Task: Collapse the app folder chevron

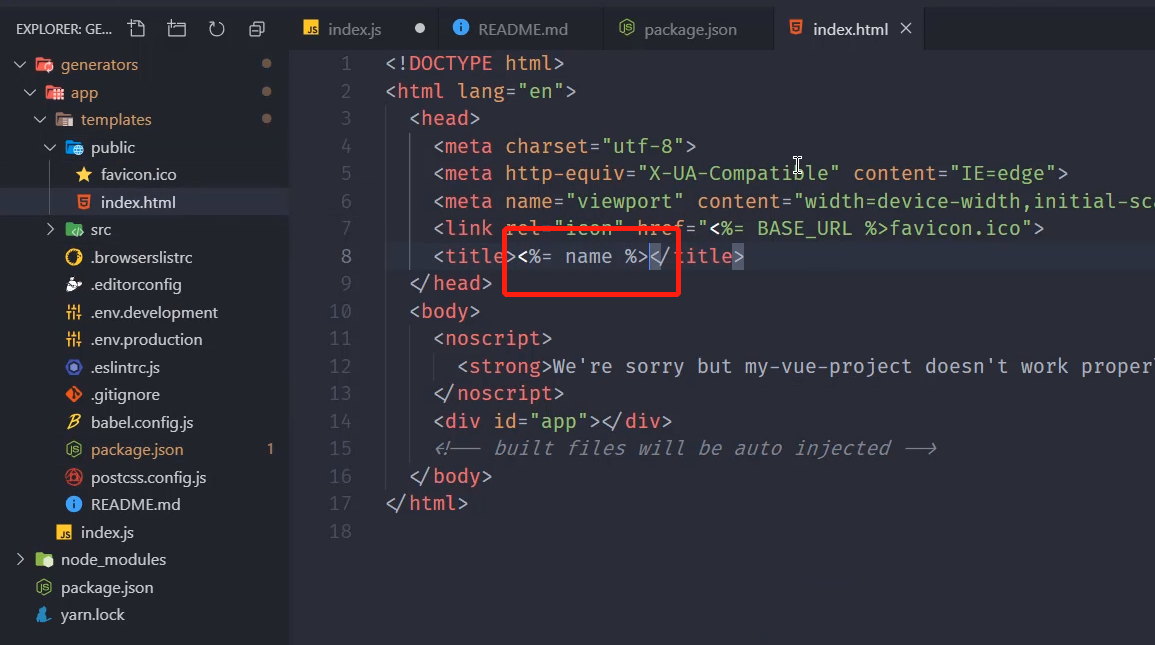Action: pos(30,93)
